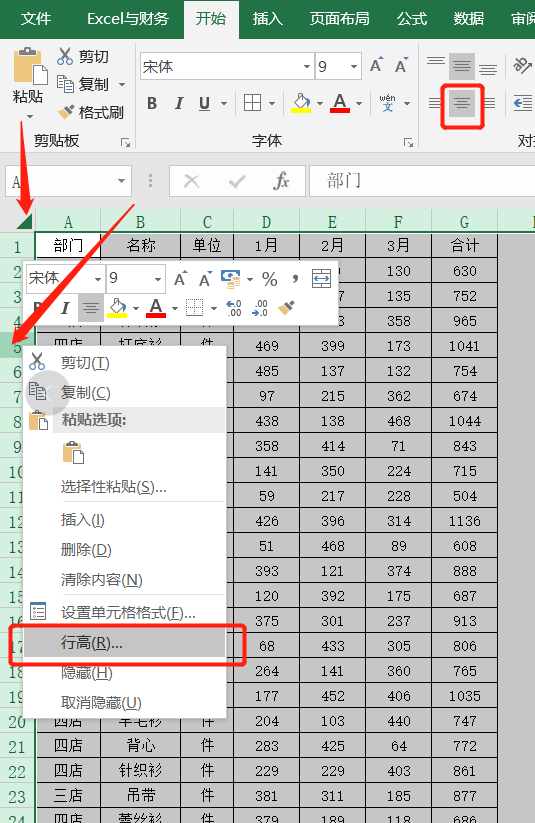Image resolution: width=535 pixels, height=823 pixels.
Task: Expand the Copy options arrow
Action: 122,85
